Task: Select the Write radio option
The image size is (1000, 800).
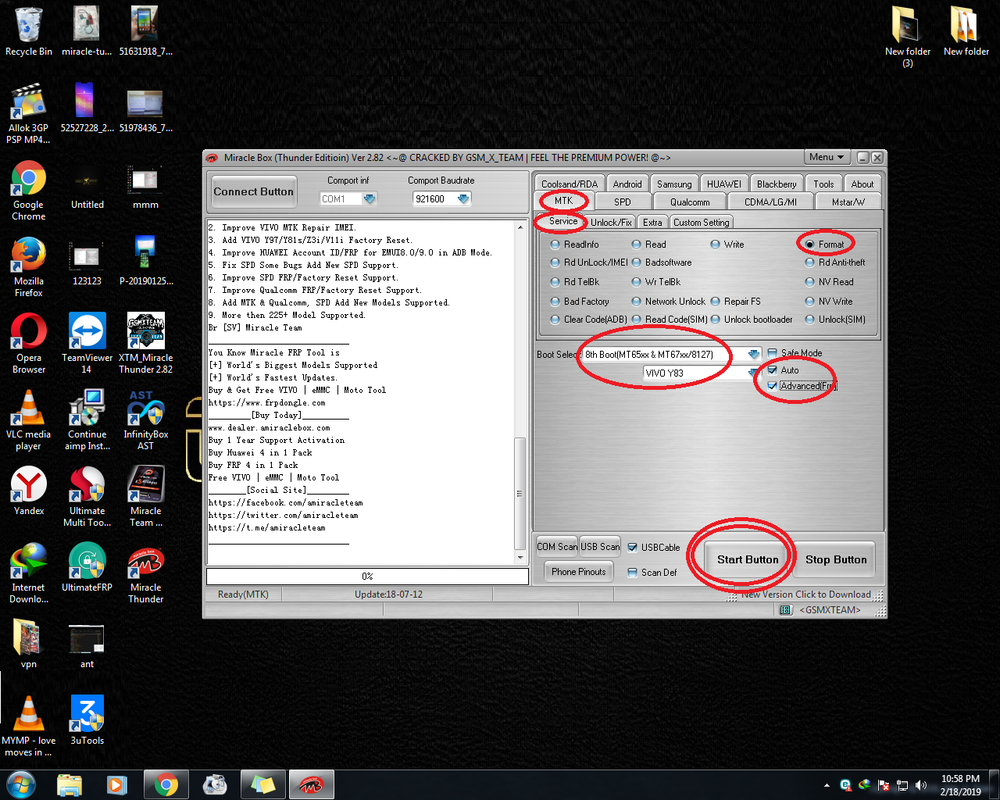Action: click(727, 244)
